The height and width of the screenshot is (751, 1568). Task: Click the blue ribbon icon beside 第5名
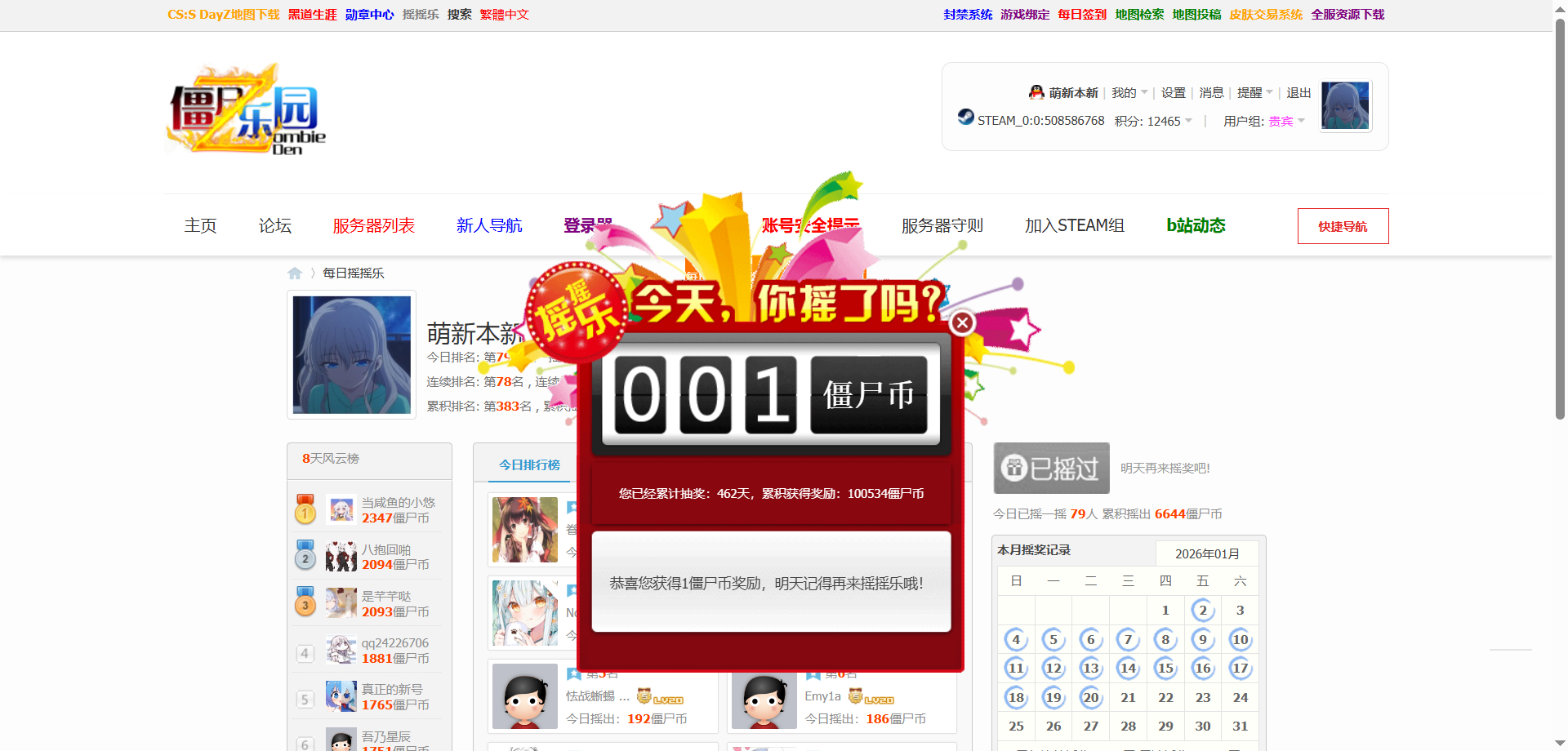574,673
